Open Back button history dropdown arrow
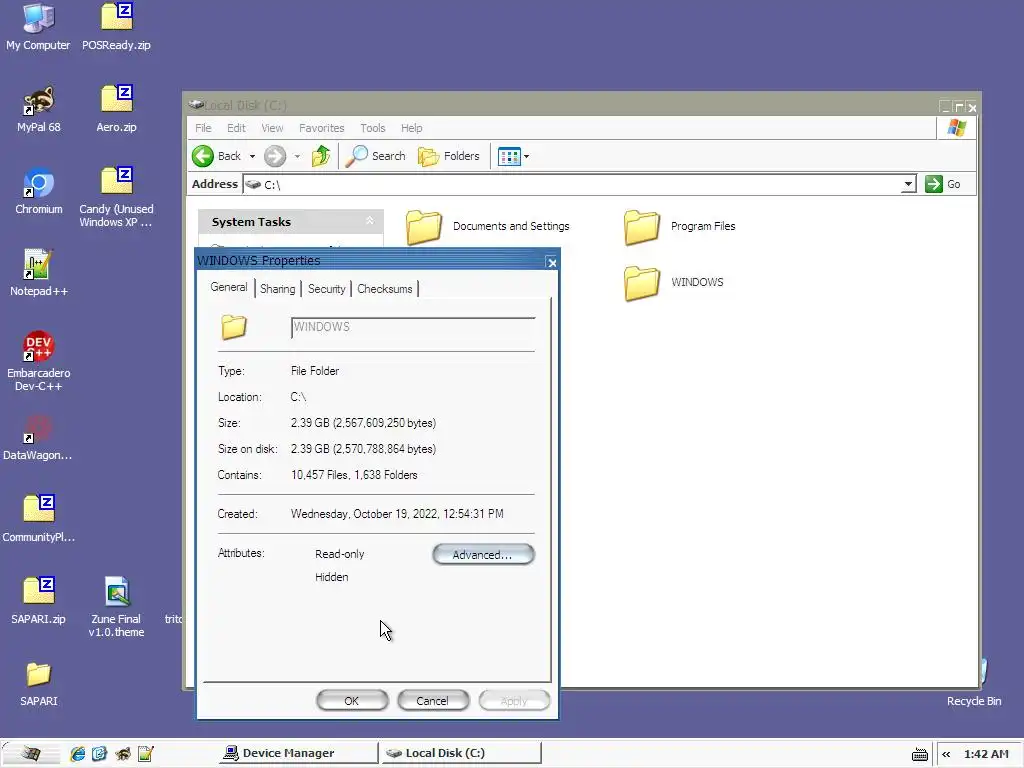 click(252, 157)
